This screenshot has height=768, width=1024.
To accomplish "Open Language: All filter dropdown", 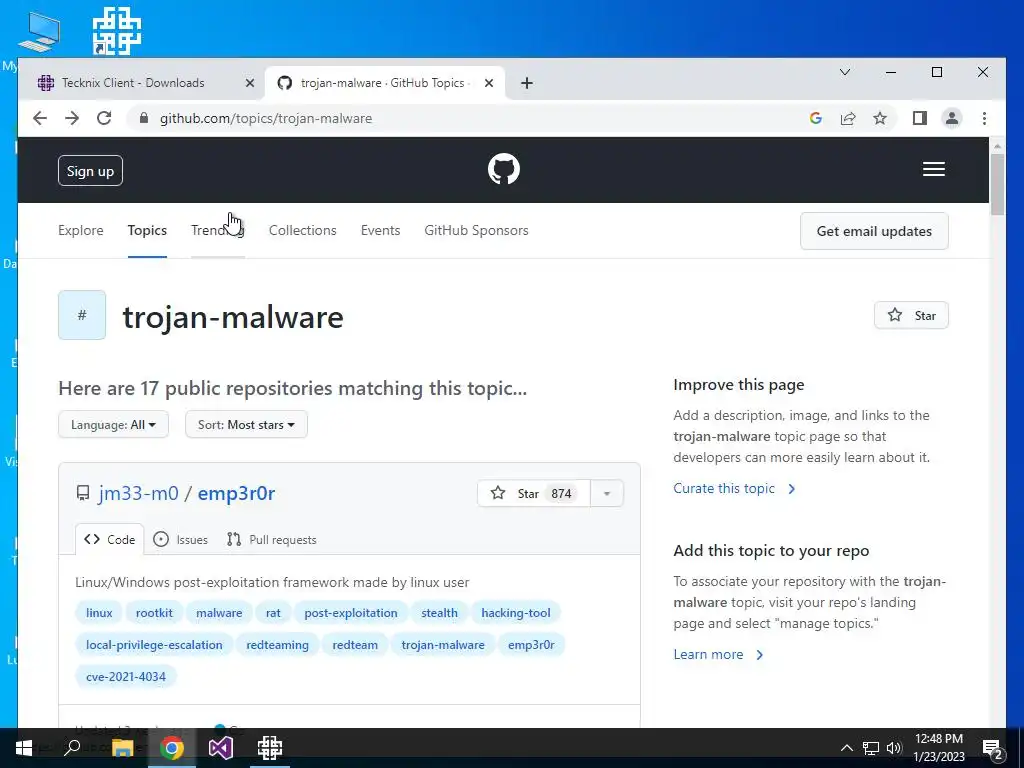I will click(113, 424).
